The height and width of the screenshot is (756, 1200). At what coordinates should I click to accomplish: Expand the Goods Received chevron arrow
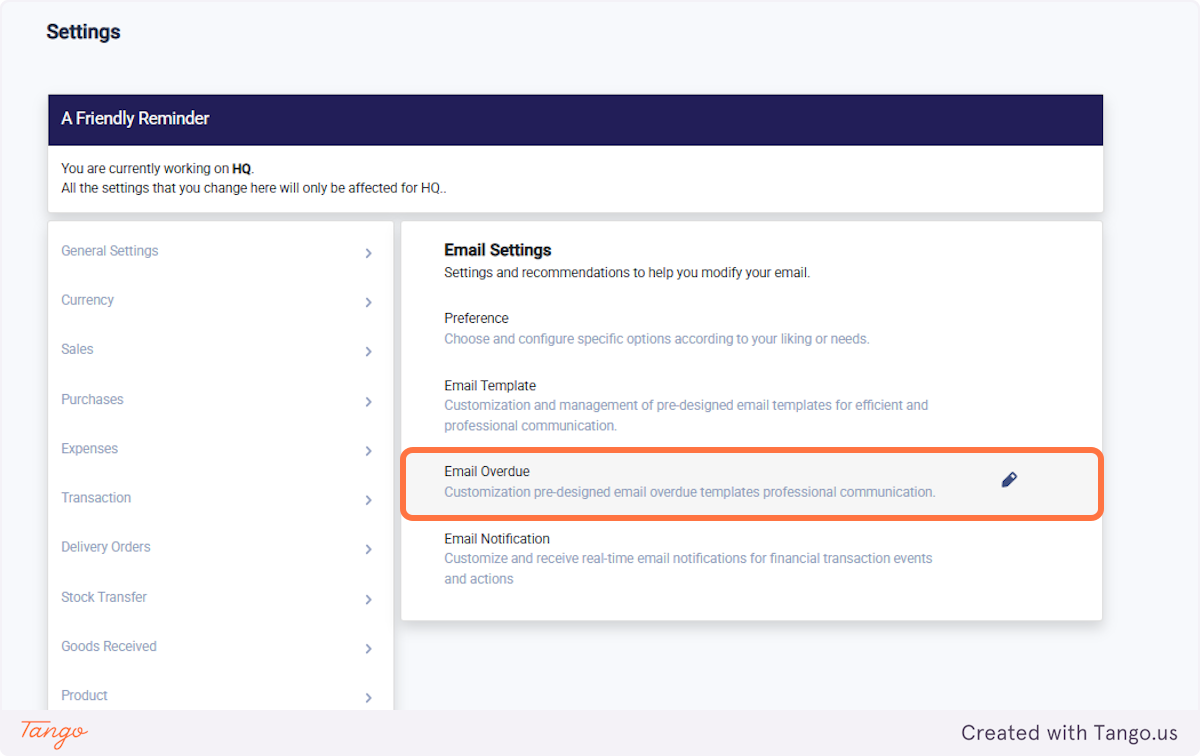pos(368,648)
